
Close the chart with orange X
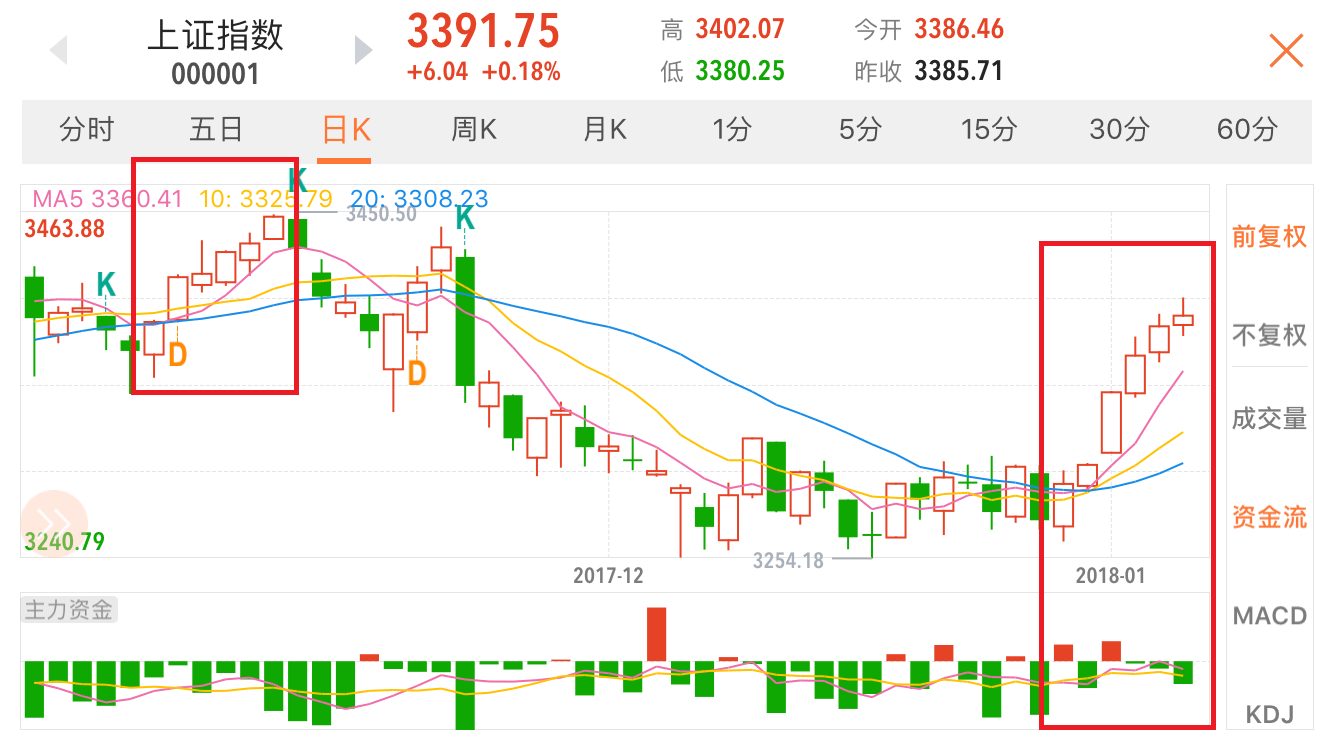pyautogui.click(x=1286, y=50)
